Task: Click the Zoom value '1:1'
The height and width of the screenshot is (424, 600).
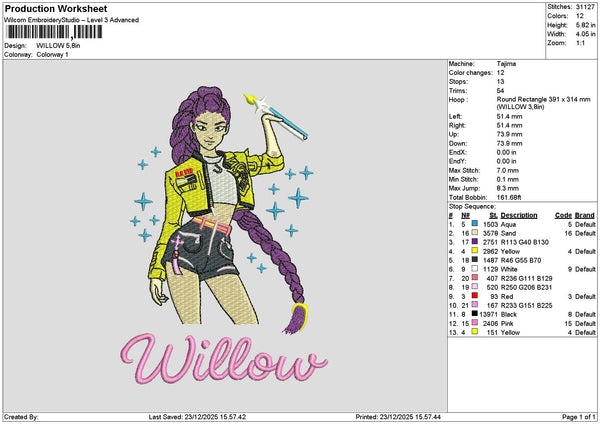Action: (580, 43)
